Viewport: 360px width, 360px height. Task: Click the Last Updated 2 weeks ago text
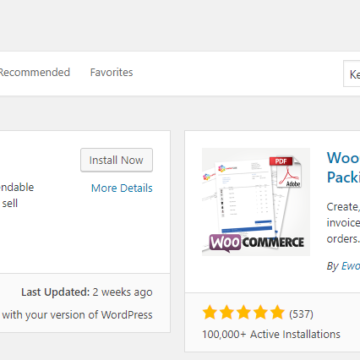pos(87,292)
